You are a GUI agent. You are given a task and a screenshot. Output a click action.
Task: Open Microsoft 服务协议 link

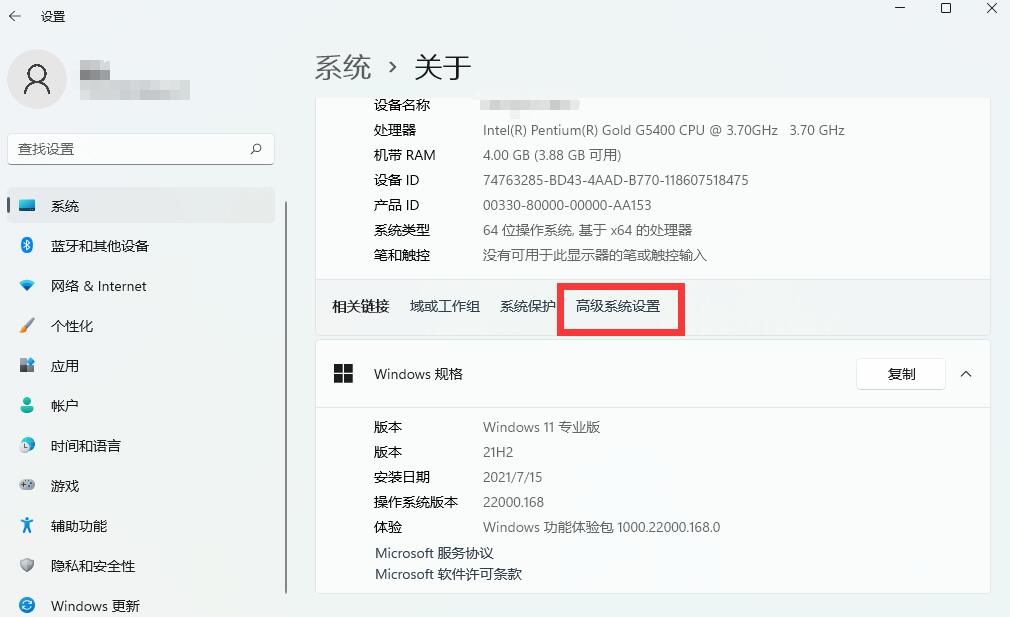434,553
